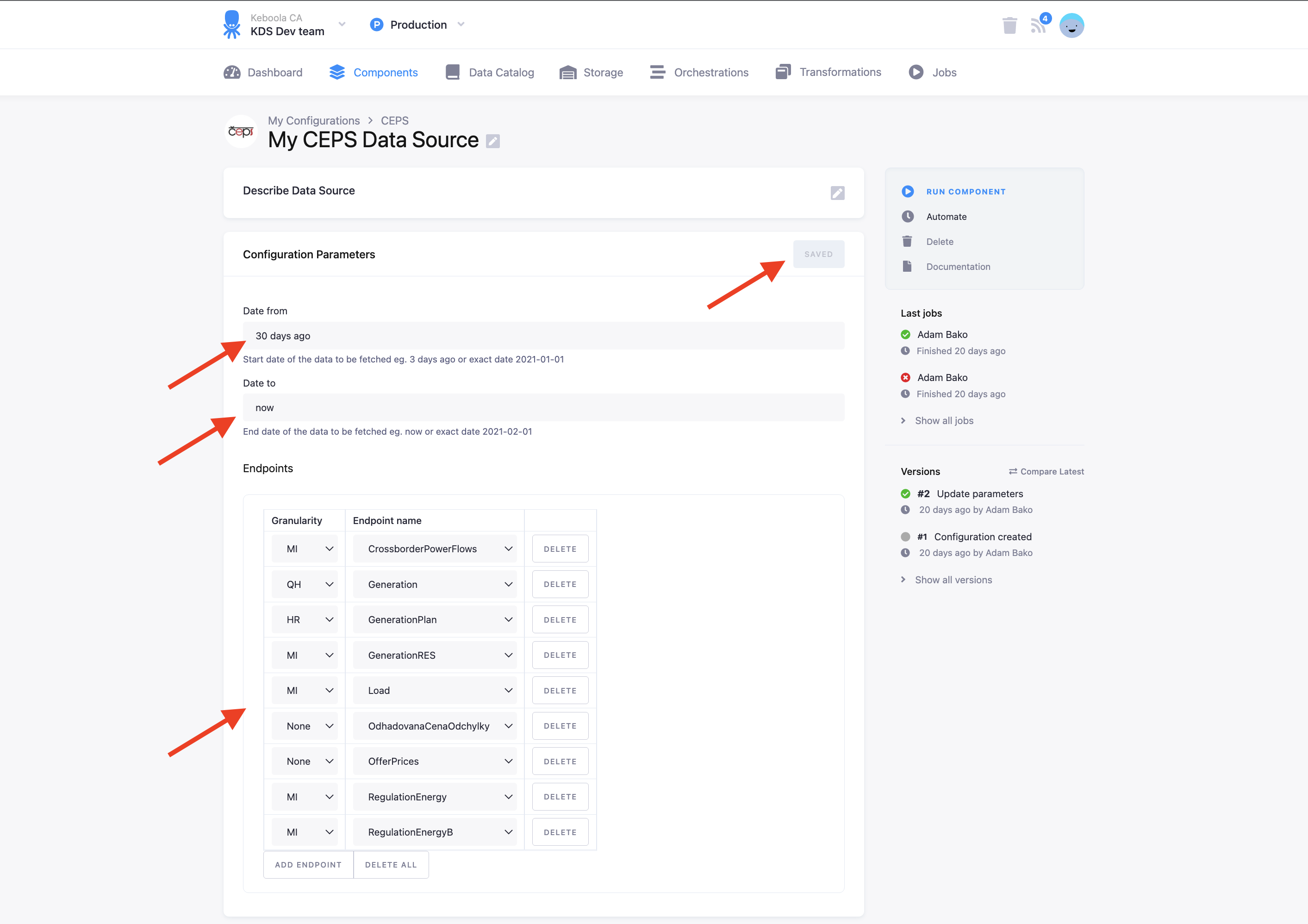Click the Compare Latest arrows icon

(1013, 472)
